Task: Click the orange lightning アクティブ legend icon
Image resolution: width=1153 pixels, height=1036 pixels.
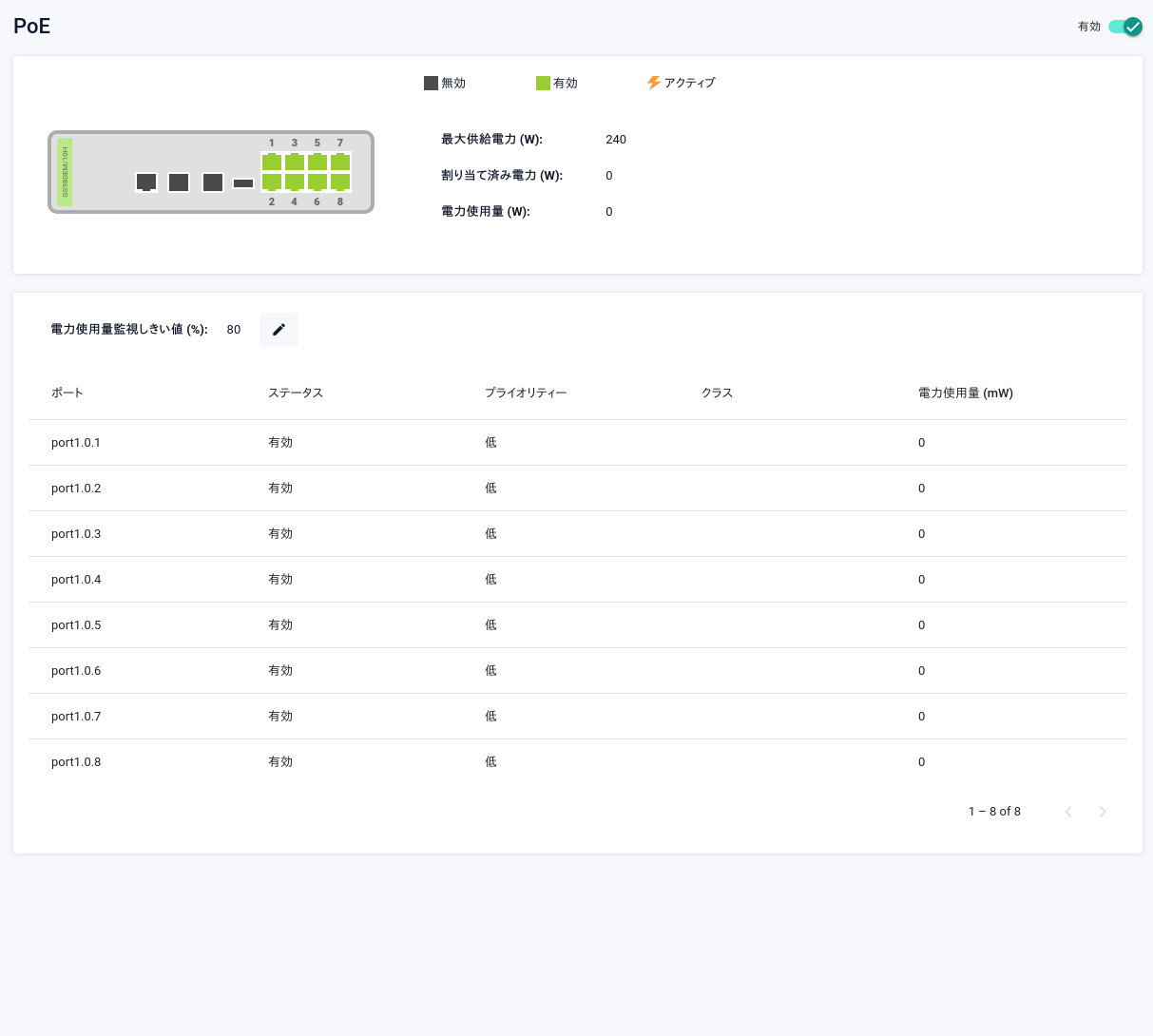Action: 654,83
